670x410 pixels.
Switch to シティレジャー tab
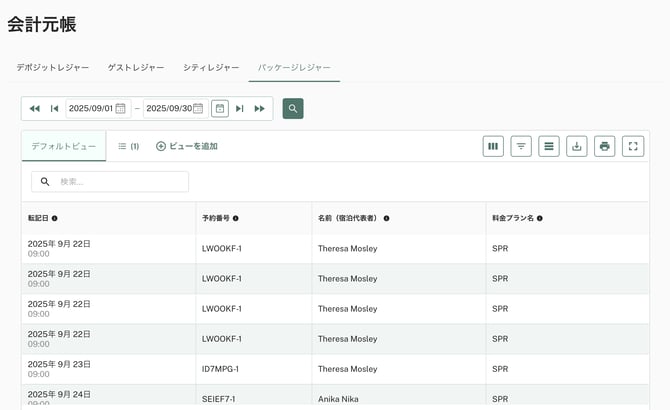coord(211,67)
